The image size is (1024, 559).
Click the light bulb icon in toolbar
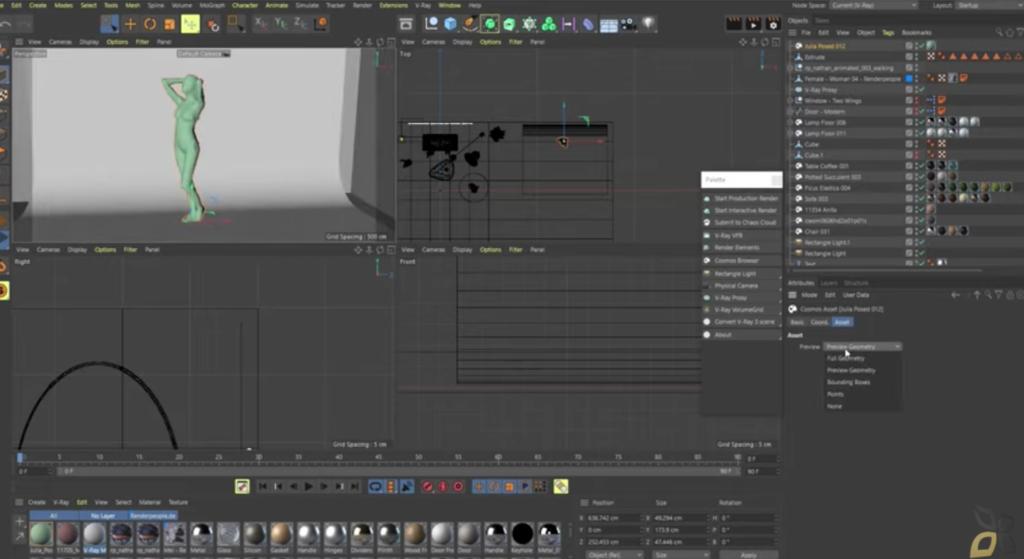(x=648, y=24)
